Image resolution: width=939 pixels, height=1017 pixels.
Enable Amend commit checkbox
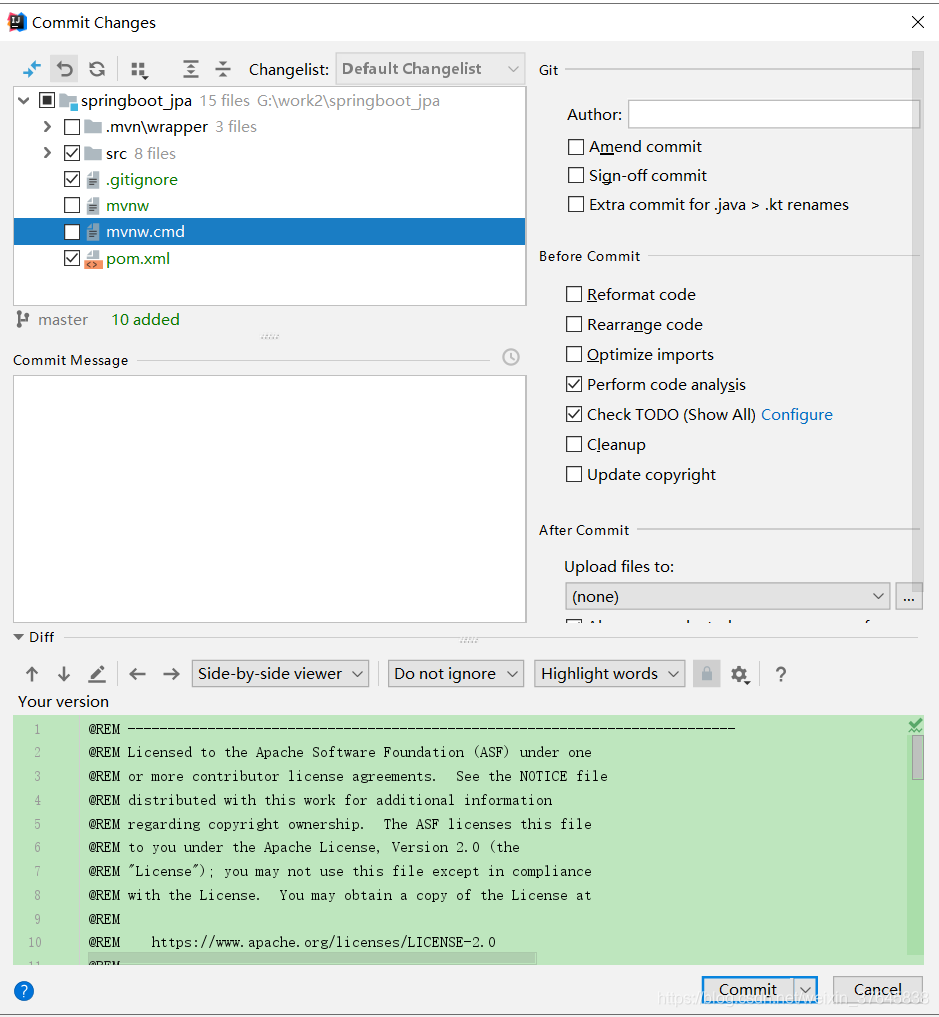pos(576,147)
